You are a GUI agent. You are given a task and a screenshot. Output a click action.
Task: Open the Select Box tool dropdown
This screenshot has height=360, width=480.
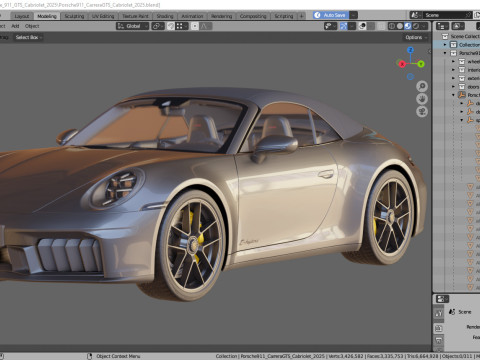28,37
